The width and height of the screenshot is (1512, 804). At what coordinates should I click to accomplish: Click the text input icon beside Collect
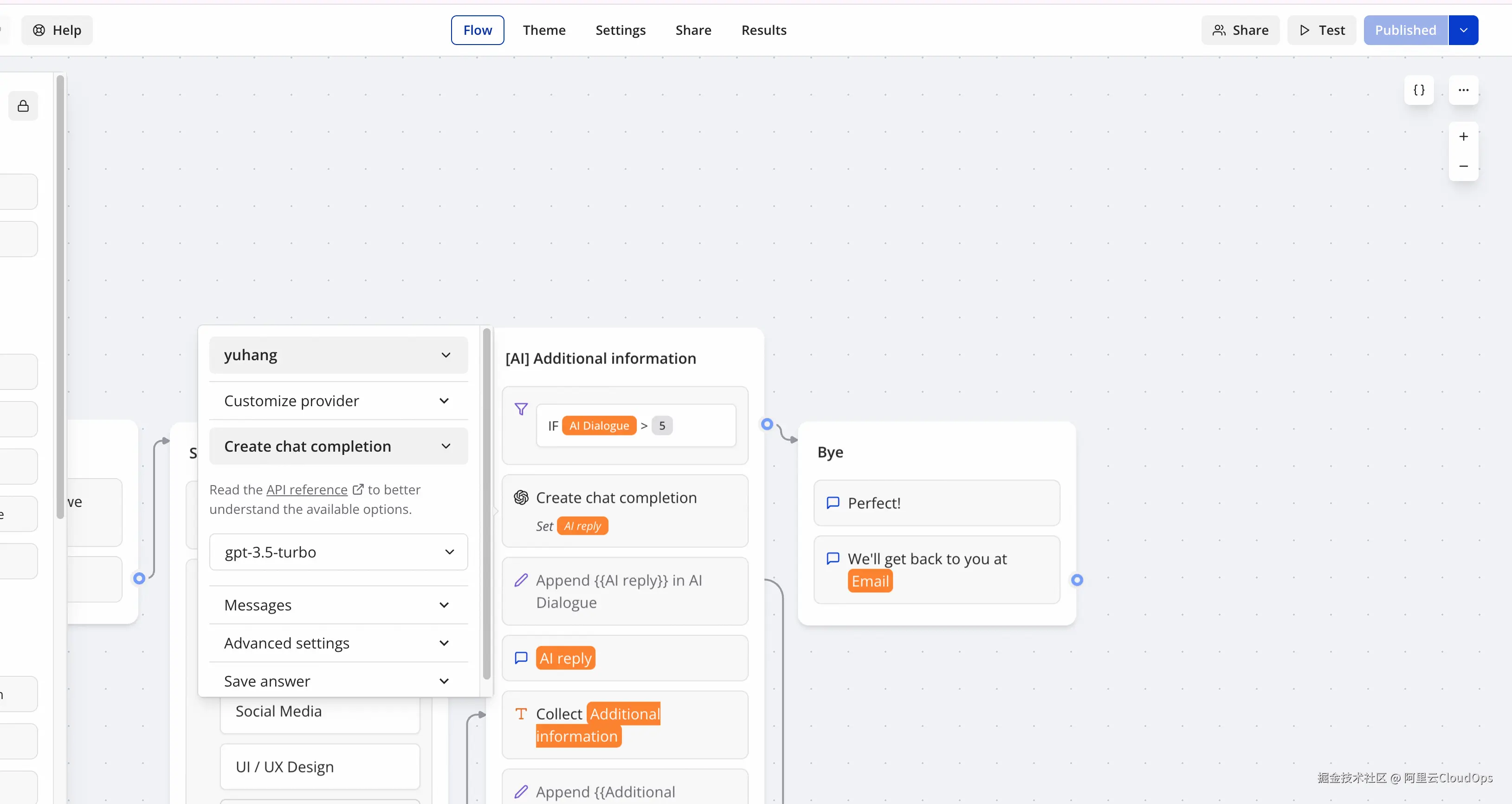(521, 713)
